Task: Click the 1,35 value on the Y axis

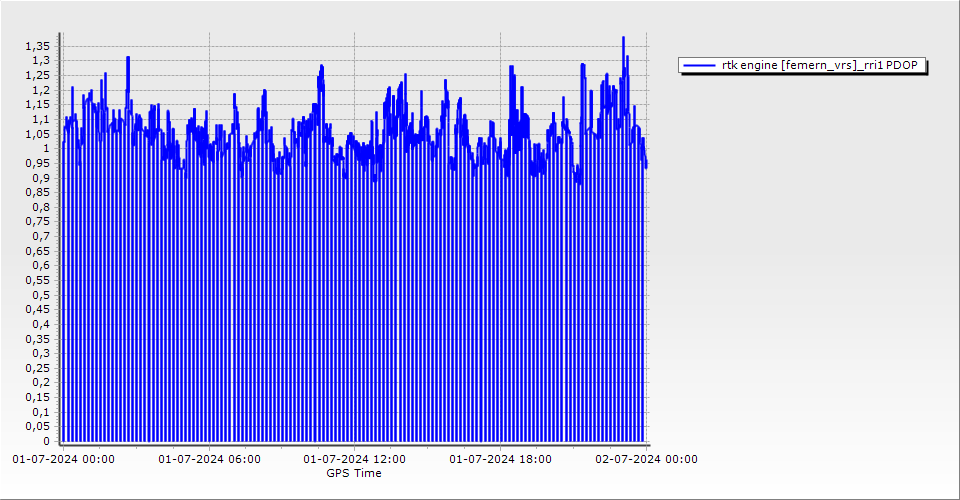Action: coord(37,46)
